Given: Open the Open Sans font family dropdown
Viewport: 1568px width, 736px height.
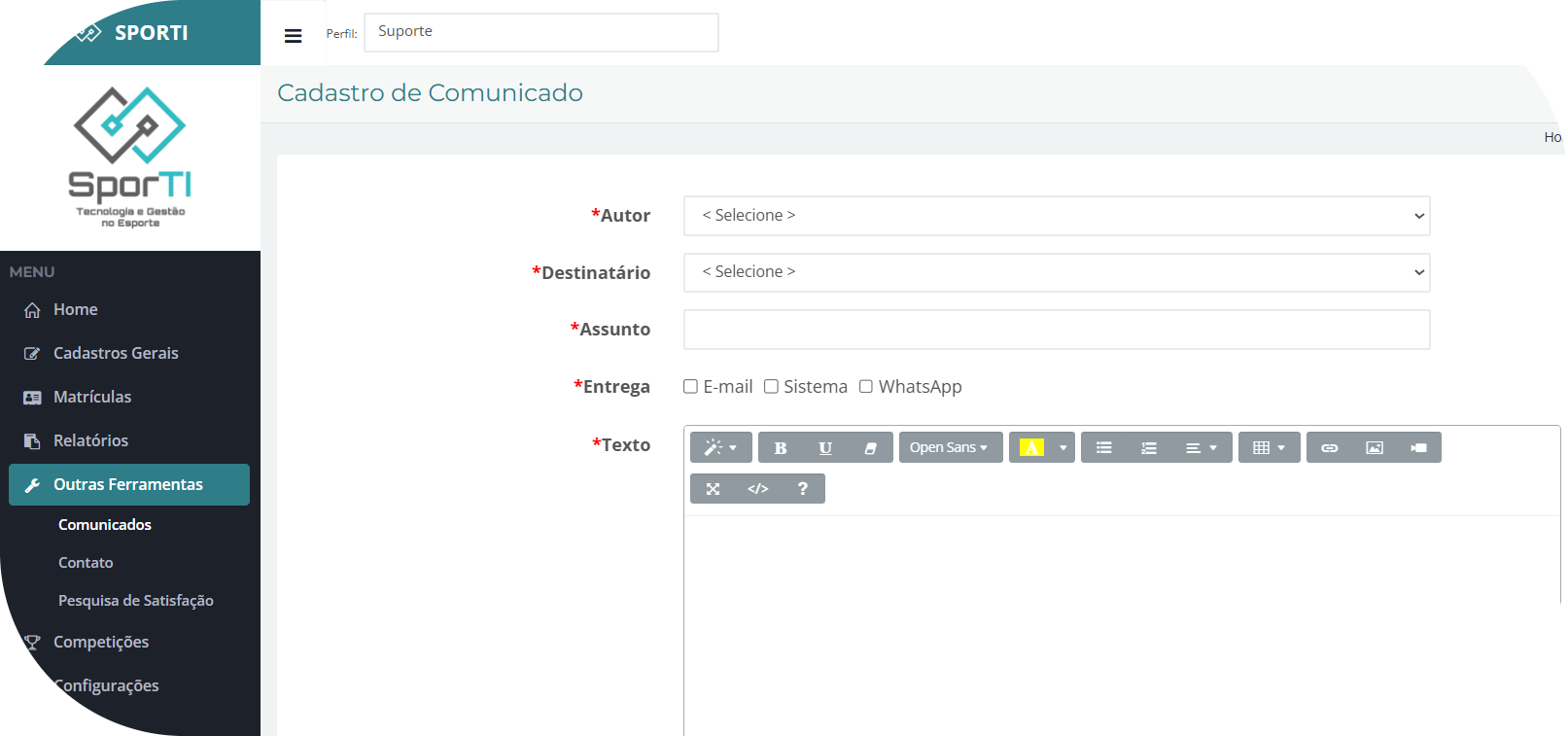Looking at the screenshot, I should (950, 448).
